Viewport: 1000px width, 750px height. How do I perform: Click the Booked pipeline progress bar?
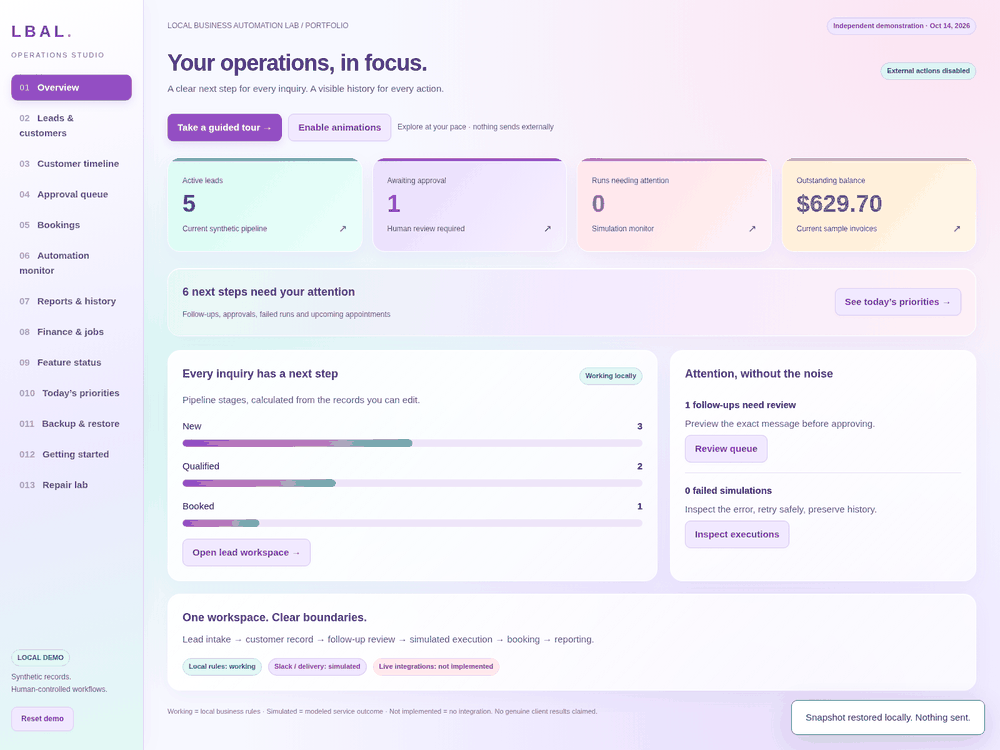412,524
